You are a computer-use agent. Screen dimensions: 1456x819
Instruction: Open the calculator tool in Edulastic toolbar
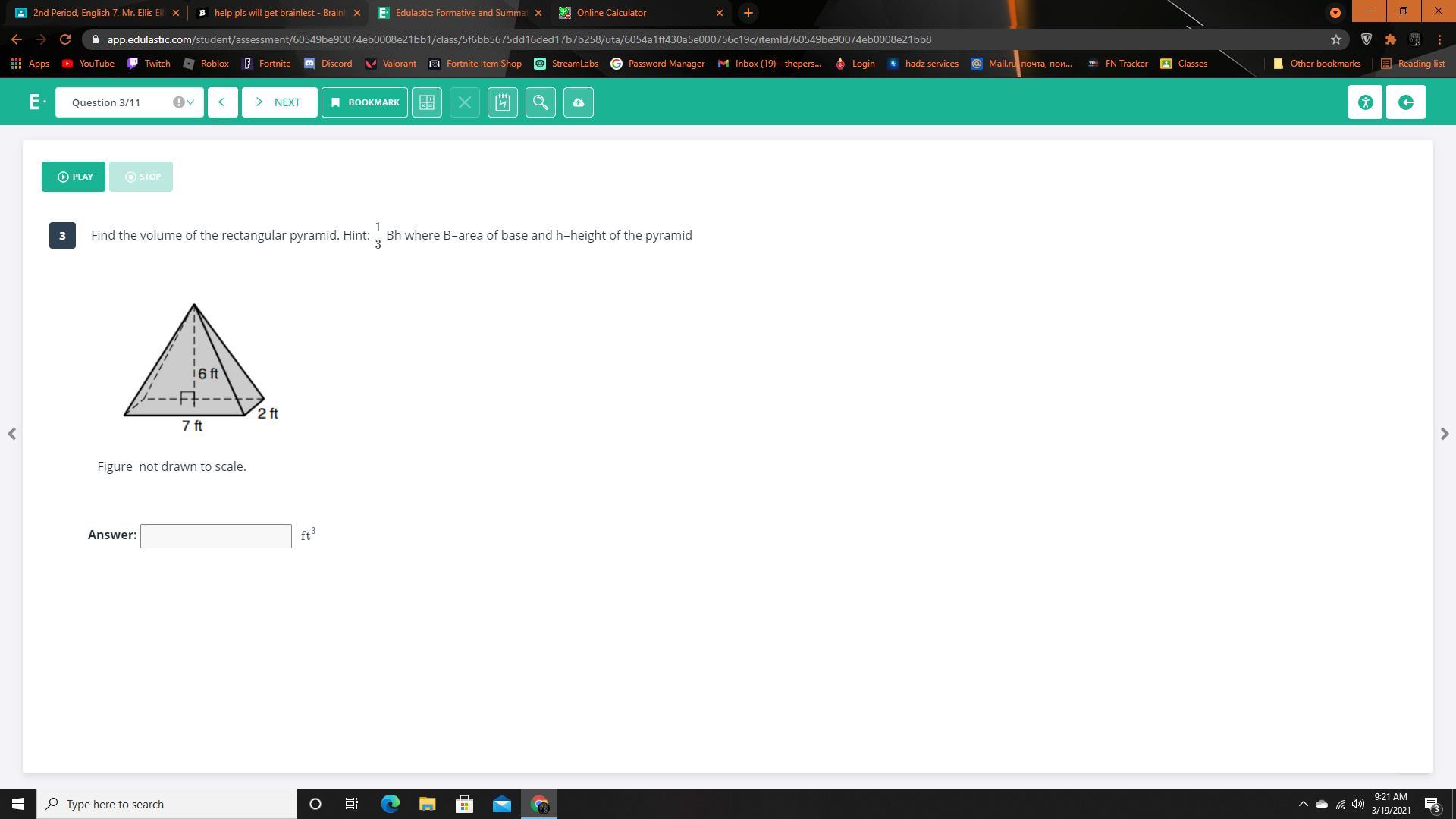tap(426, 102)
